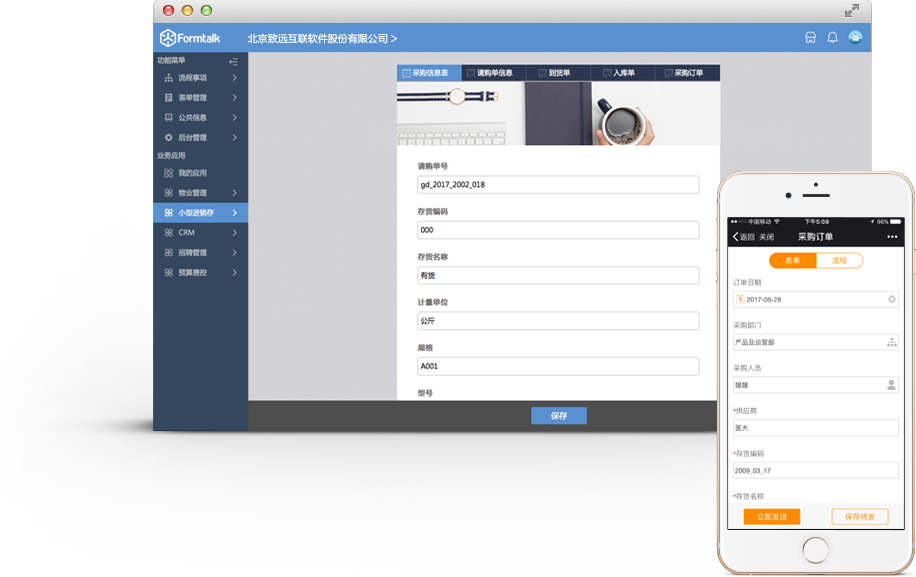The image size is (916, 577).
Task: Click the Formtalk logo icon
Action: (x=168, y=38)
